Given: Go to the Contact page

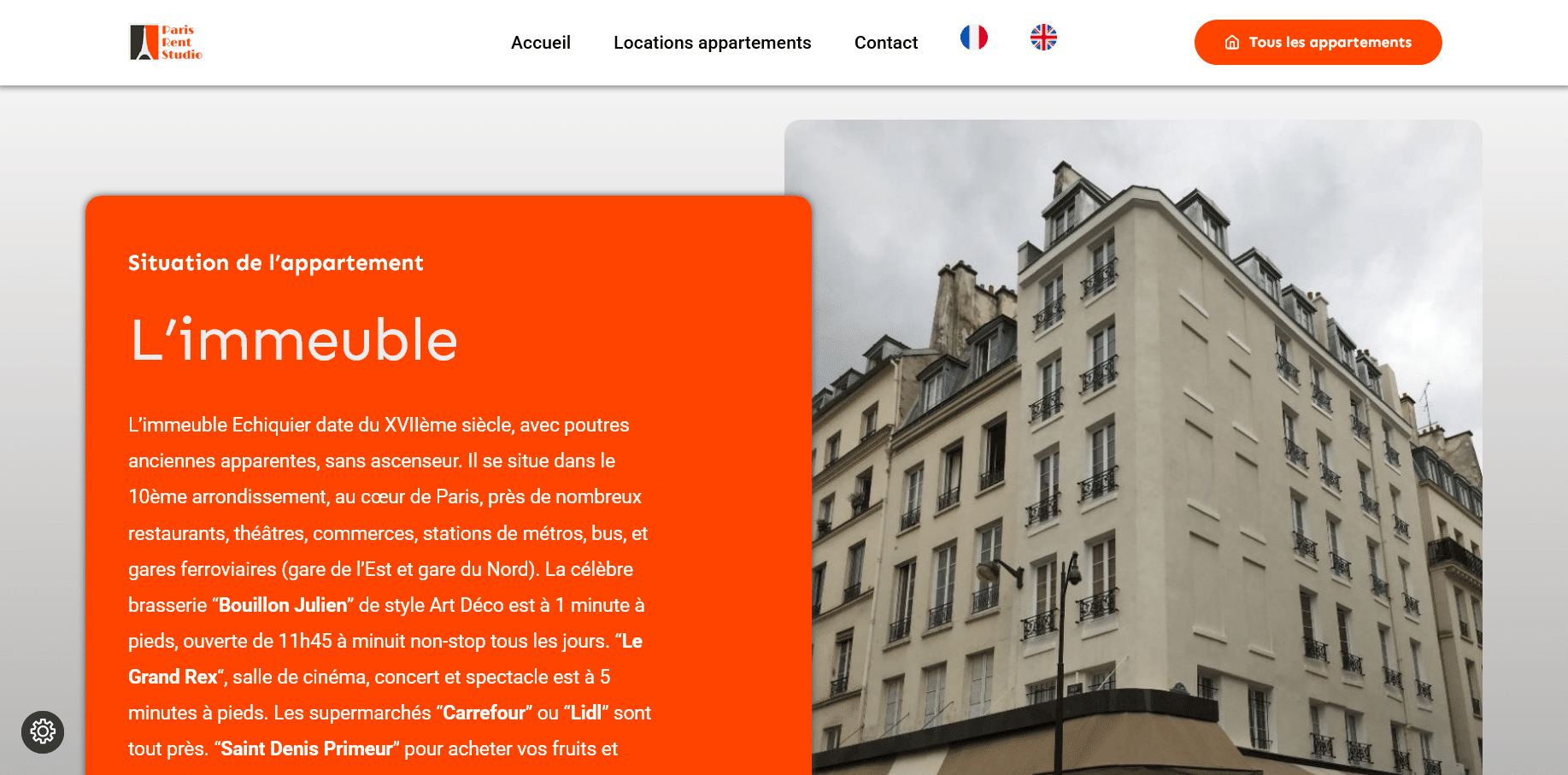Looking at the screenshot, I should pos(886,43).
